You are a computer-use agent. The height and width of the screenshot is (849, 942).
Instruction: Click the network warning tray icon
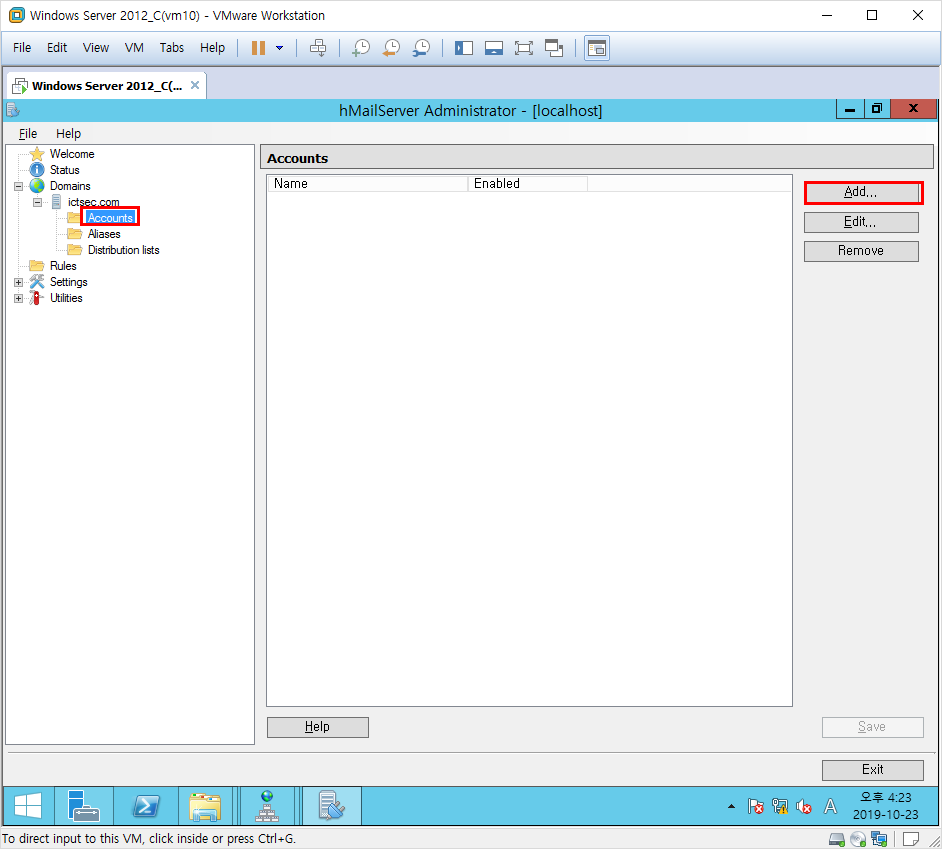click(780, 806)
